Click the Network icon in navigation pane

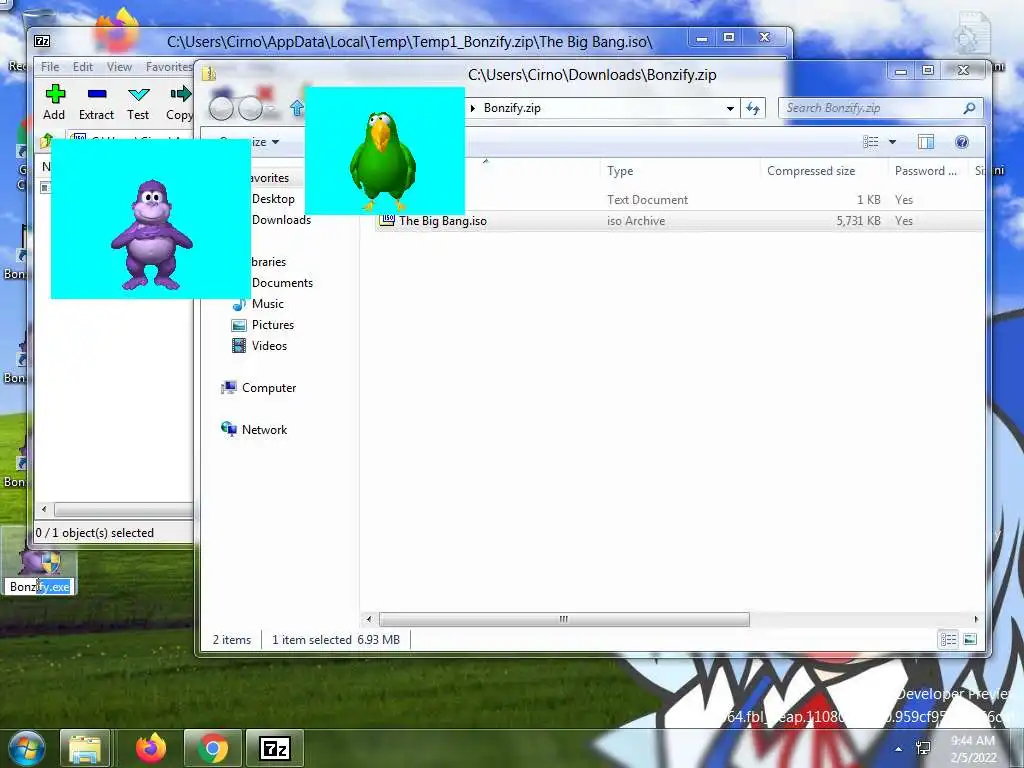click(229, 429)
